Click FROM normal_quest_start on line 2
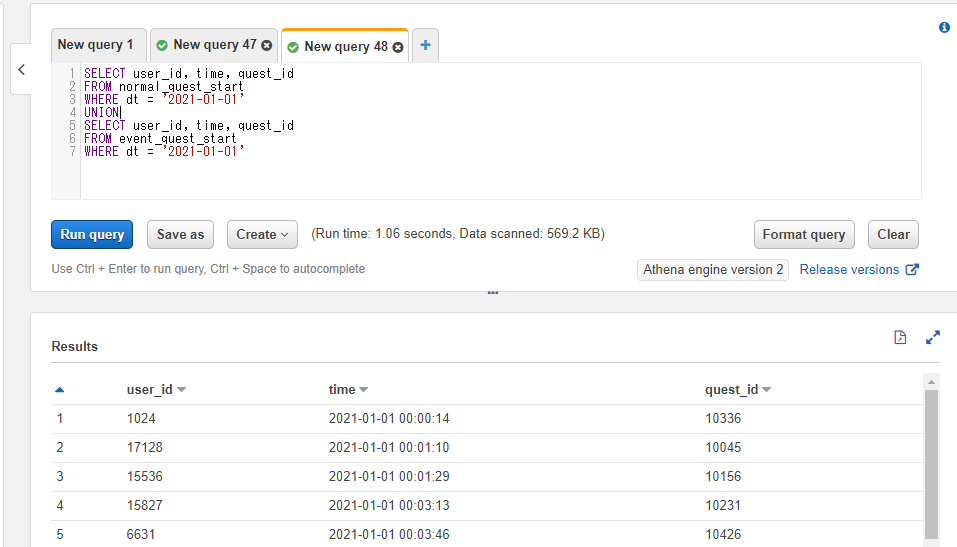This screenshot has width=957, height=547. (164, 87)
